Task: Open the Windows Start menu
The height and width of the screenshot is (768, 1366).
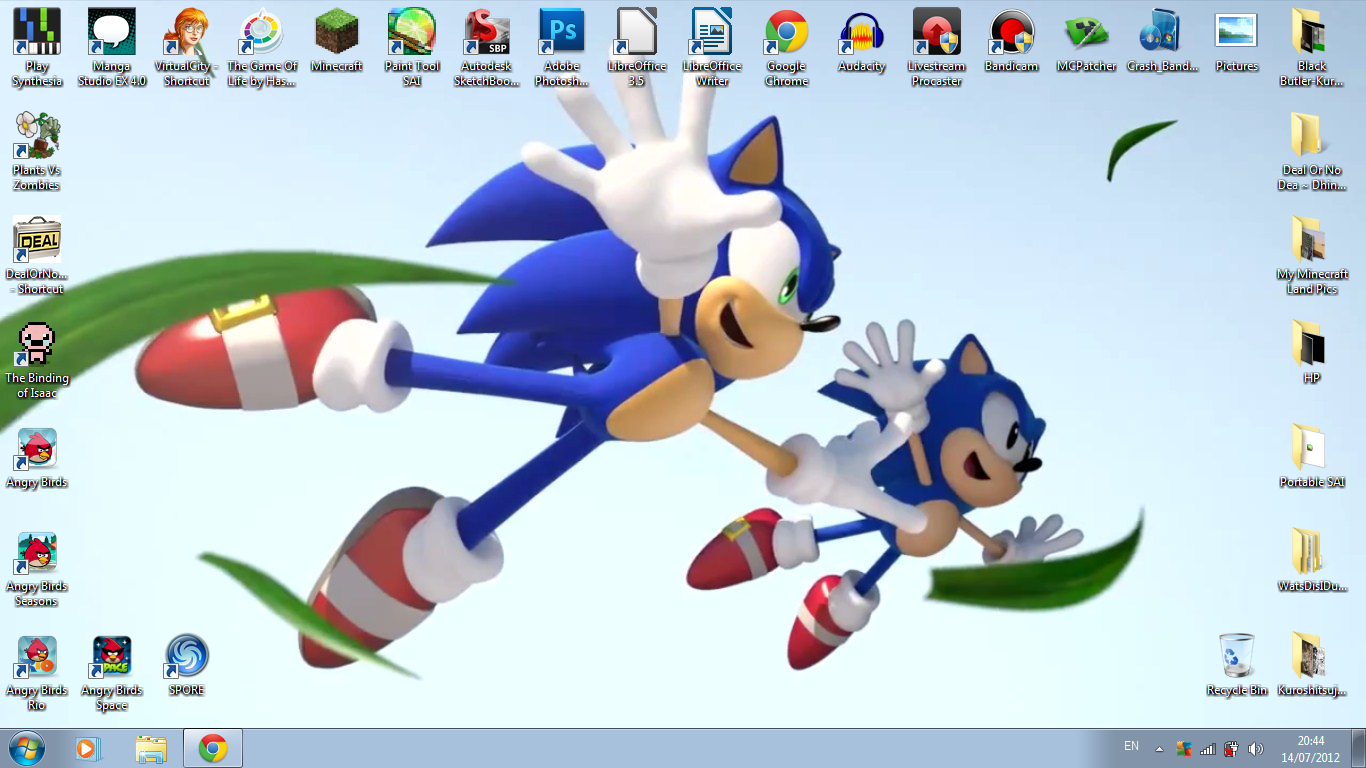Action: (26, 748)
